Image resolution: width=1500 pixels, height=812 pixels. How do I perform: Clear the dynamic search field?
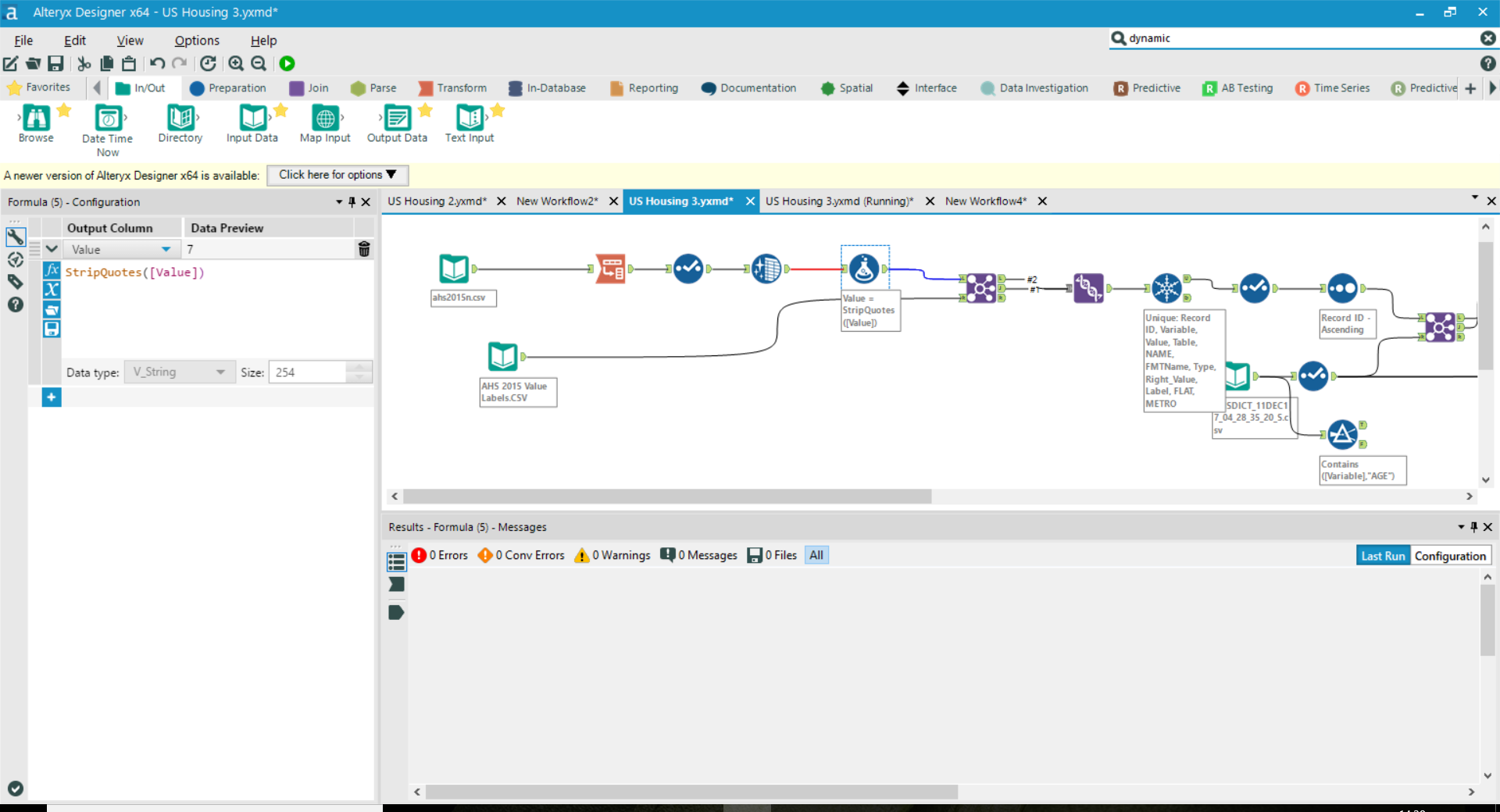1487,38
